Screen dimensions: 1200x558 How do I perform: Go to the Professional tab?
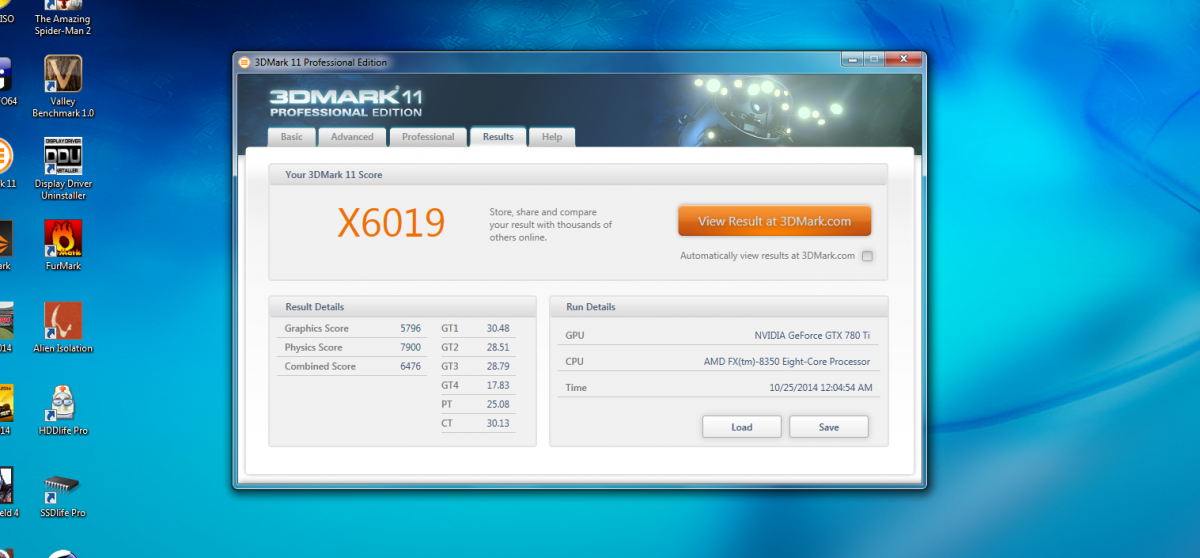tap(428, 137)
